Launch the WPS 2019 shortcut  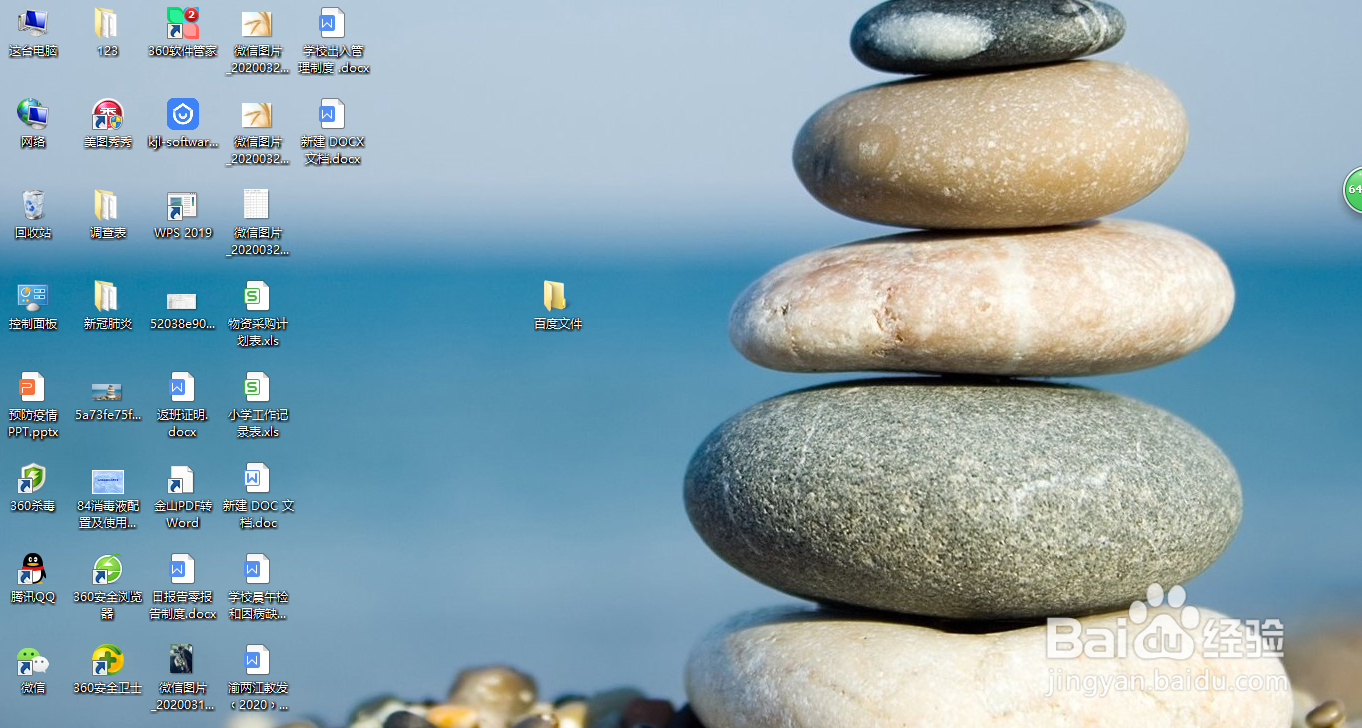pyautogui.click(x=183, y=215)
